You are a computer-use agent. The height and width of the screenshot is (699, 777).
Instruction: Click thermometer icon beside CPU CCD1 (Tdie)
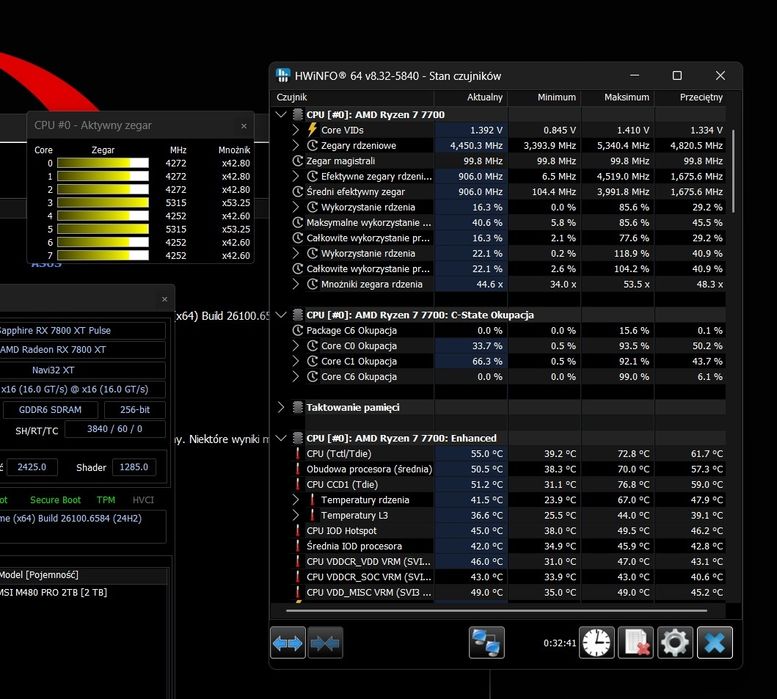pos(298,484)
